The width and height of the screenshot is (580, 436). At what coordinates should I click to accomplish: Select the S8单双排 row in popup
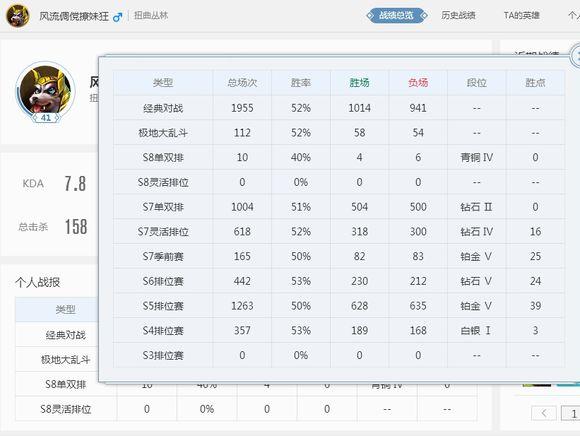[x=339, y=158]
